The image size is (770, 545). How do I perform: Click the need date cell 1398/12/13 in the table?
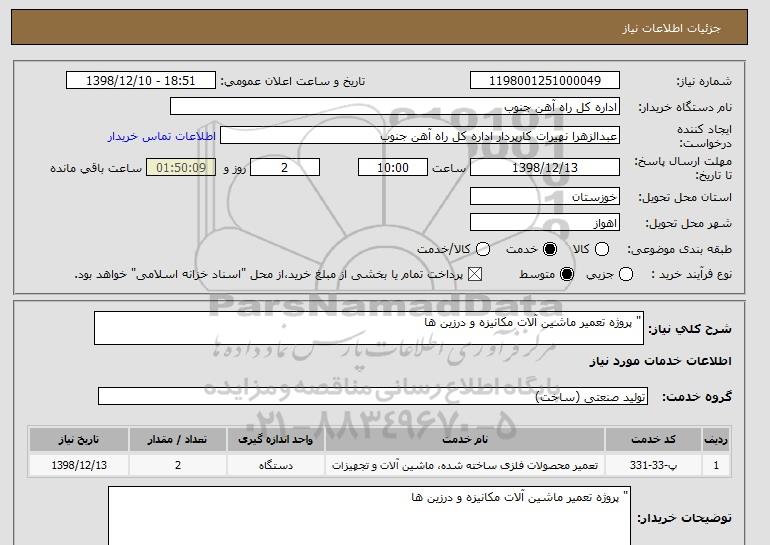click(x=79, y=465)
